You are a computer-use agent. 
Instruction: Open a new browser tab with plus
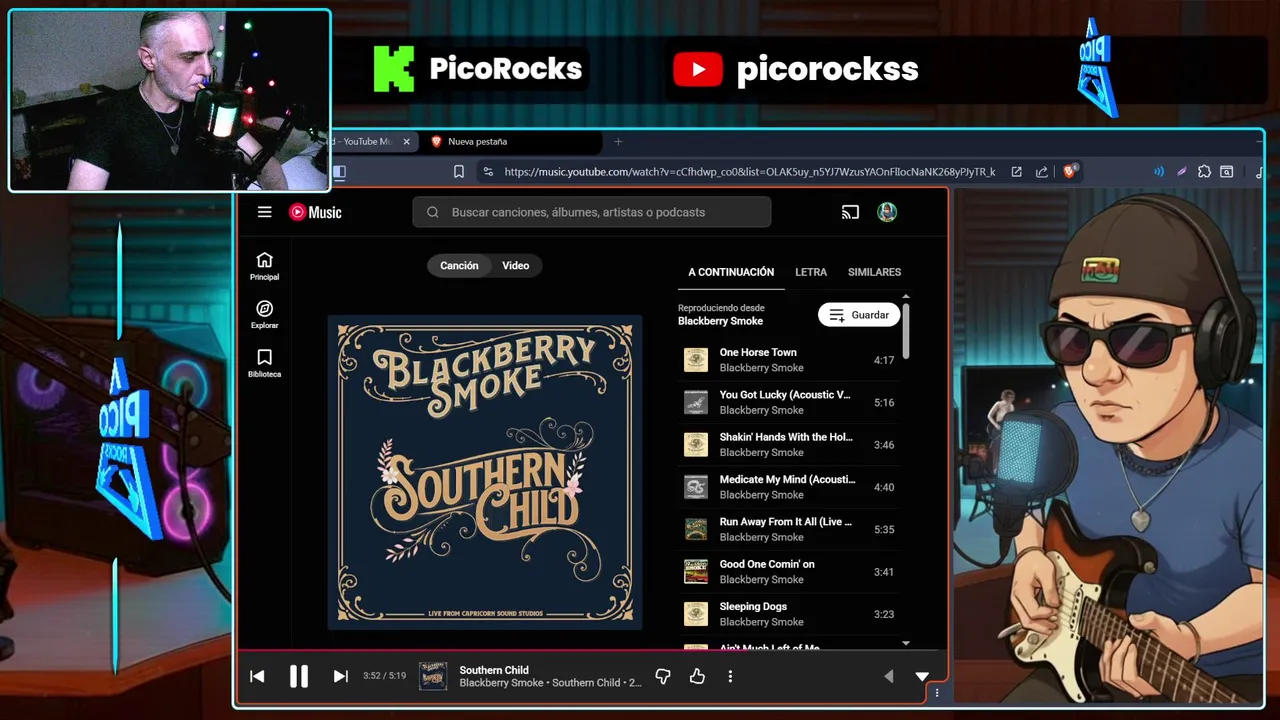pos(618,142)
